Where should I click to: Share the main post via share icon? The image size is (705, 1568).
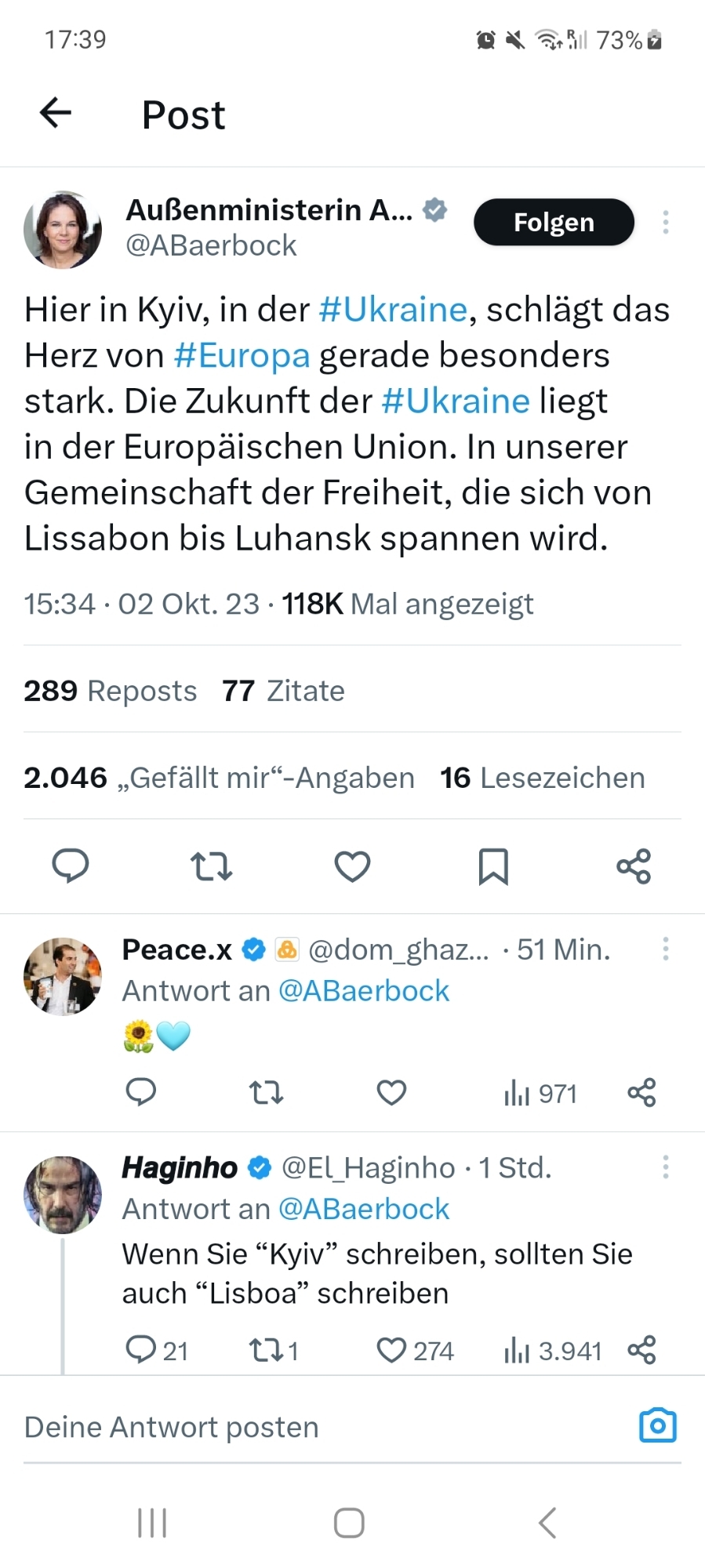pos(634,866)
